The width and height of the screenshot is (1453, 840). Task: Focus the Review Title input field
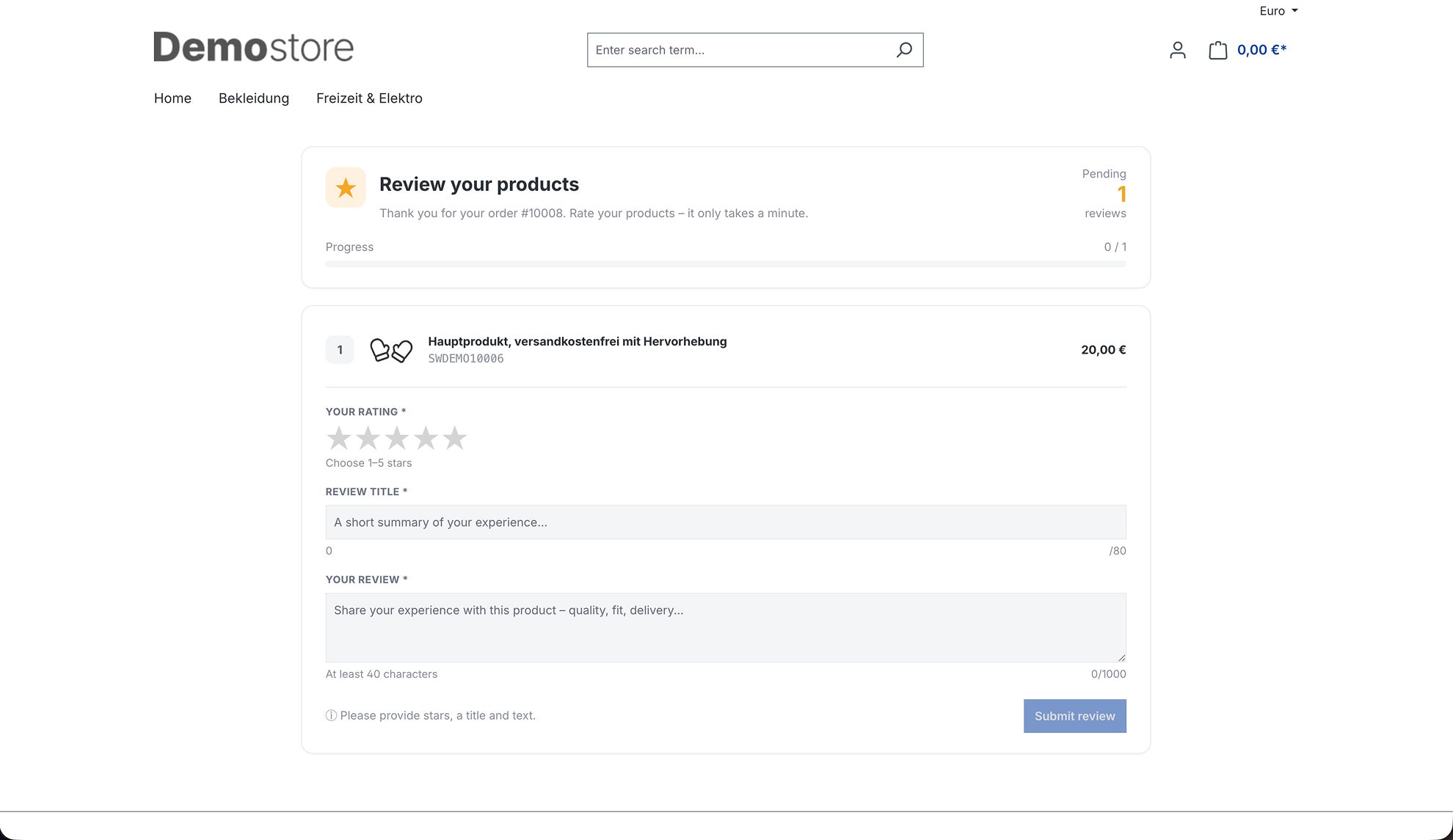[x=726, y=522]
